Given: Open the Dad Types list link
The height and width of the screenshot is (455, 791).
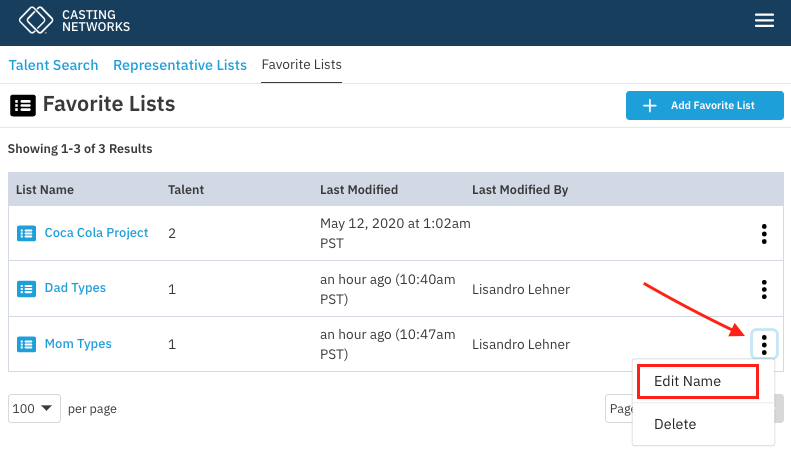Looking at the screenshot, I should [75, 288].
